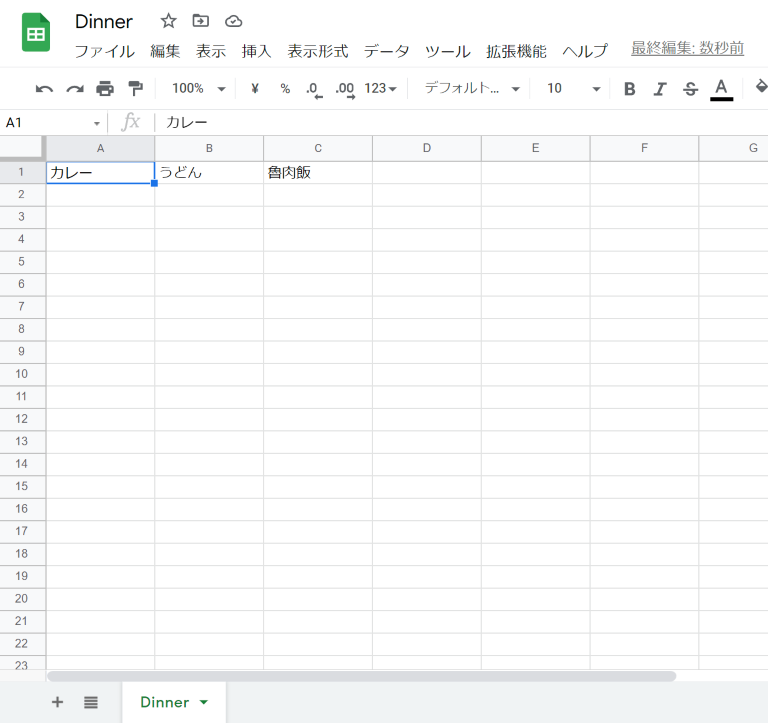Screen dimensions: 768x723
Task: Click the print icon
Action: click(x=105, y=89)
